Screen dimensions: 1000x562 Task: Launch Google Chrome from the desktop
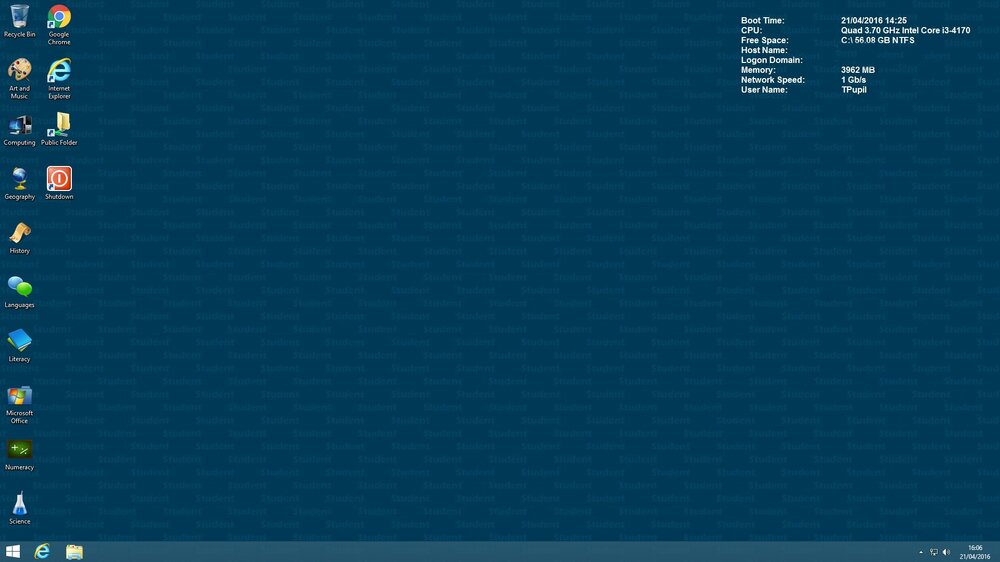pos(59,25)
